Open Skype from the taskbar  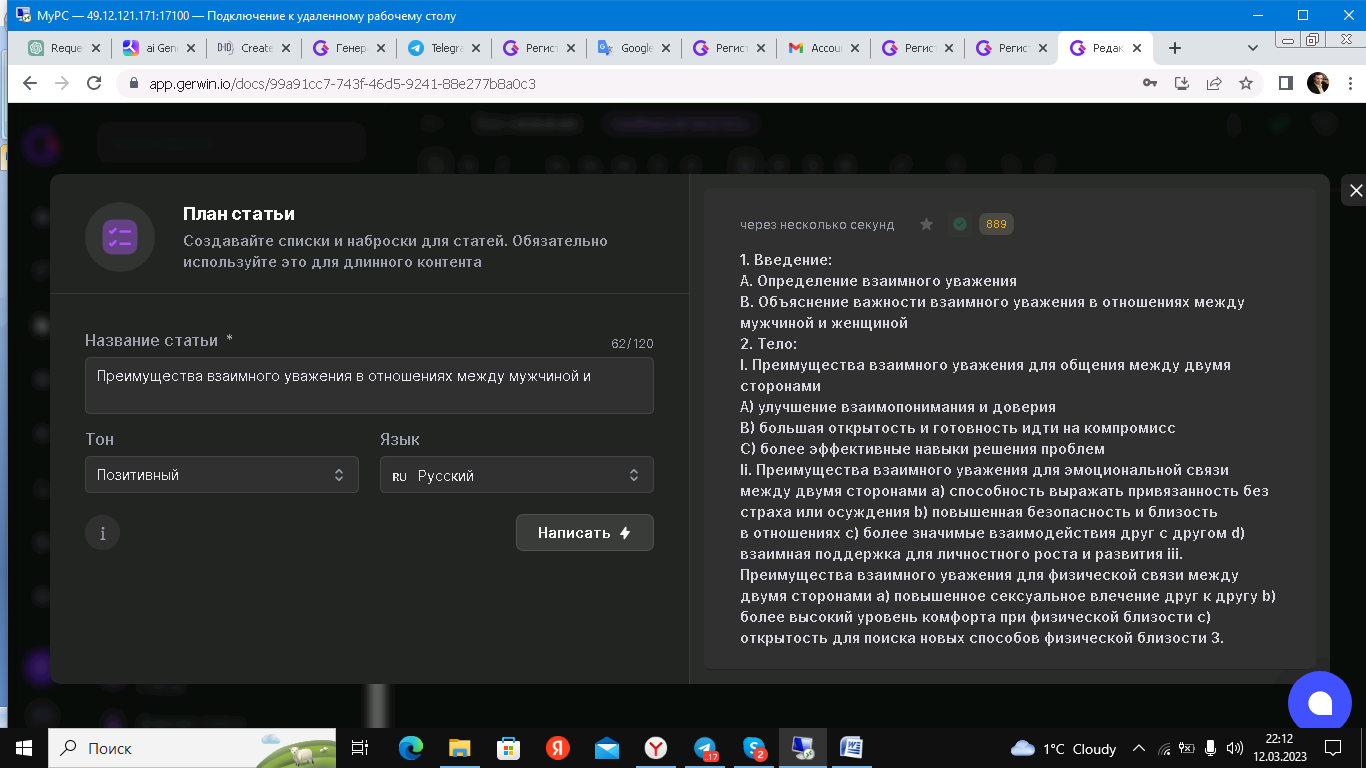click(752, 746)
